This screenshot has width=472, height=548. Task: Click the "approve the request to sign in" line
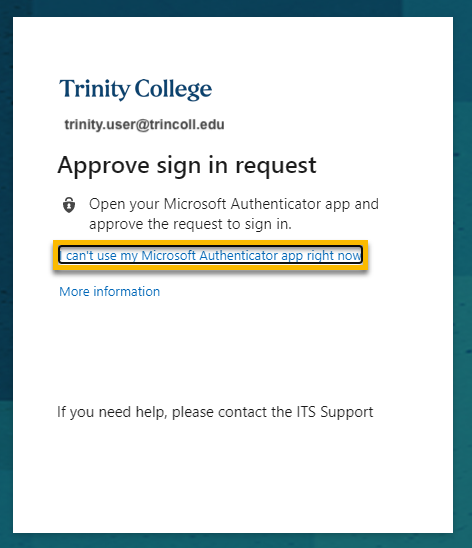click(190, 224)
